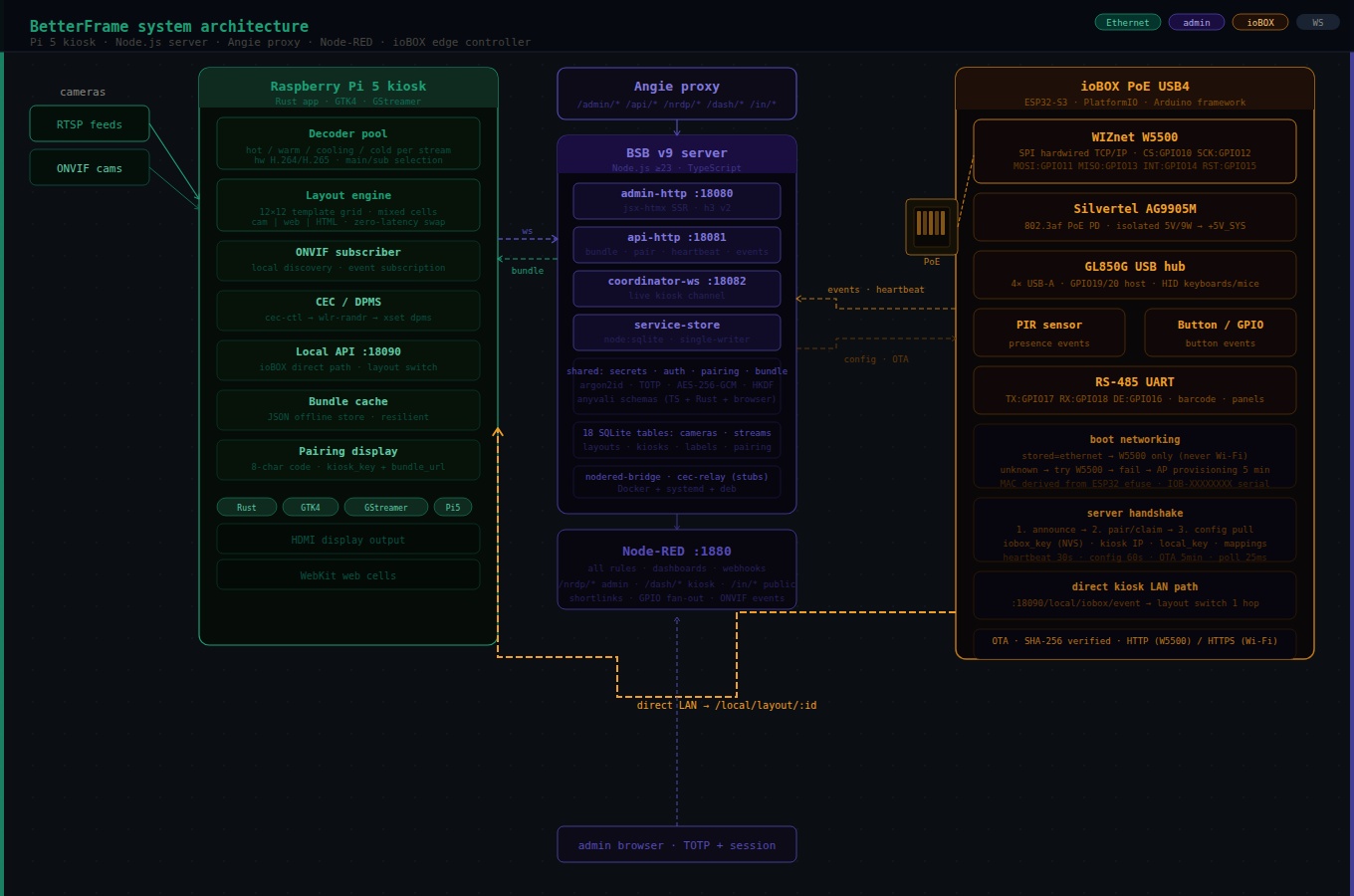Click the Pi5 tech chip

click(x=453, y=507)
